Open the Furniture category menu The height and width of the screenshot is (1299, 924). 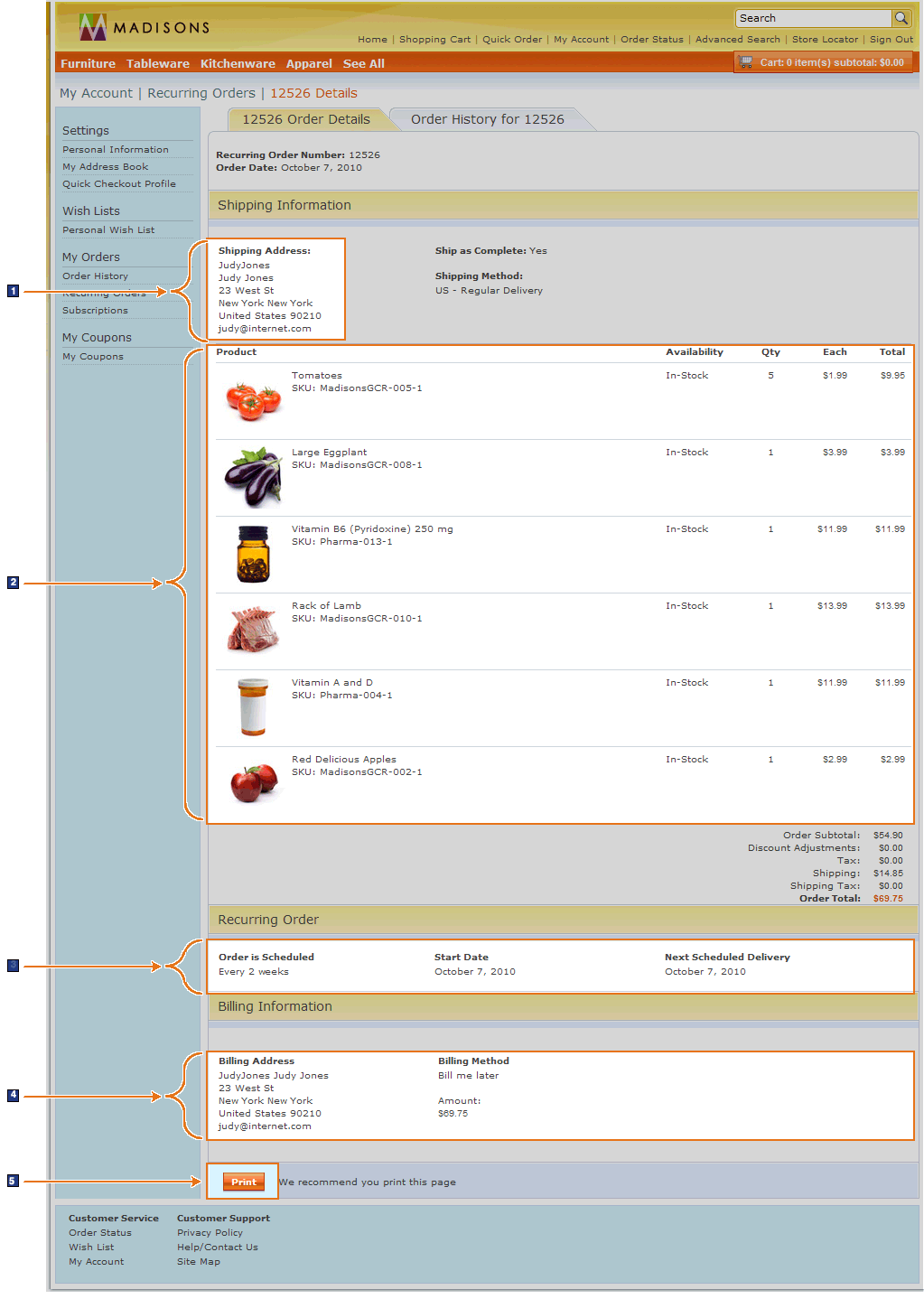(x=87, y=63)
